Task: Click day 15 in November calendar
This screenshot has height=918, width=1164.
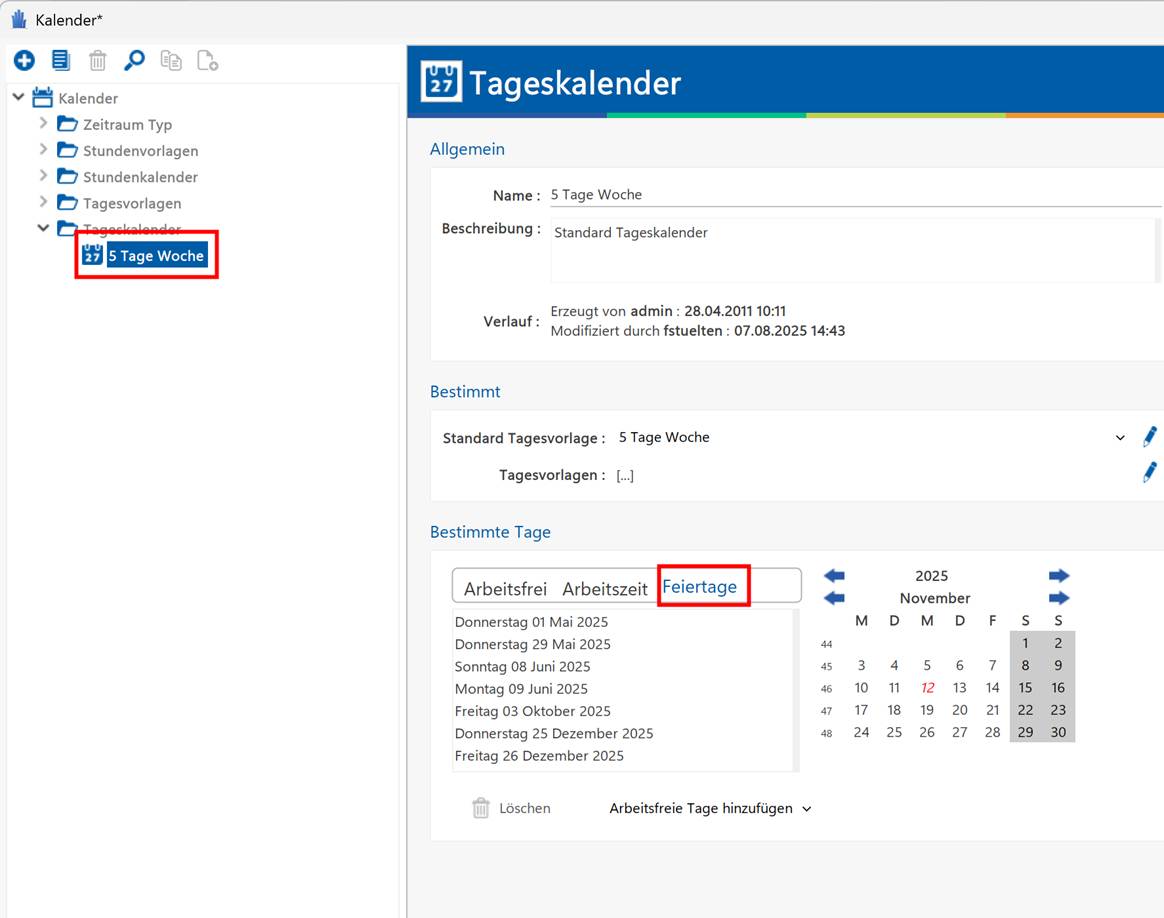Action: 1025,688
